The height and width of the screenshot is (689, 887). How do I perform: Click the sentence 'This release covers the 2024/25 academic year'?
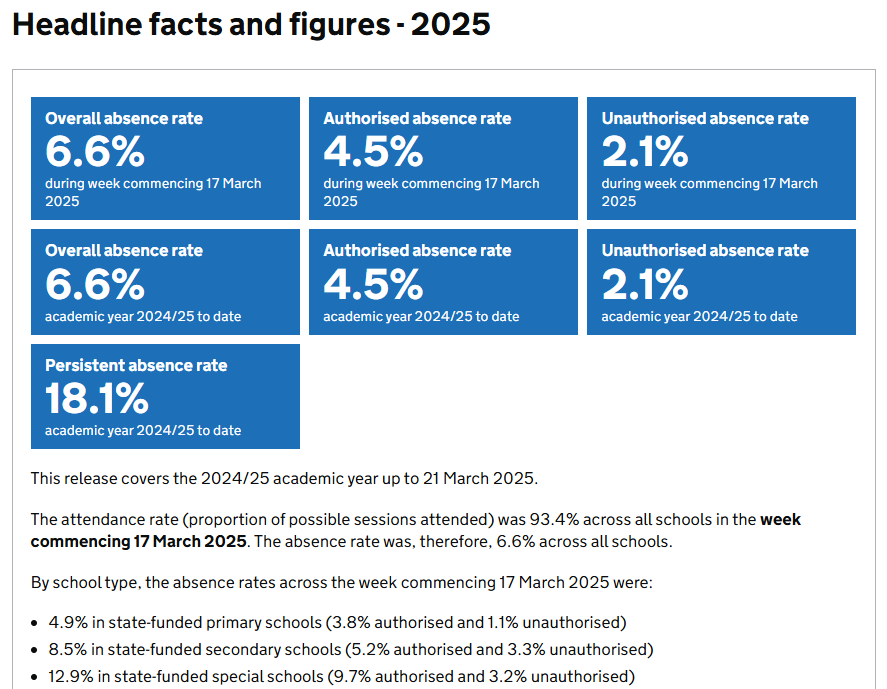pyautogui.click(x=284, y=479)
